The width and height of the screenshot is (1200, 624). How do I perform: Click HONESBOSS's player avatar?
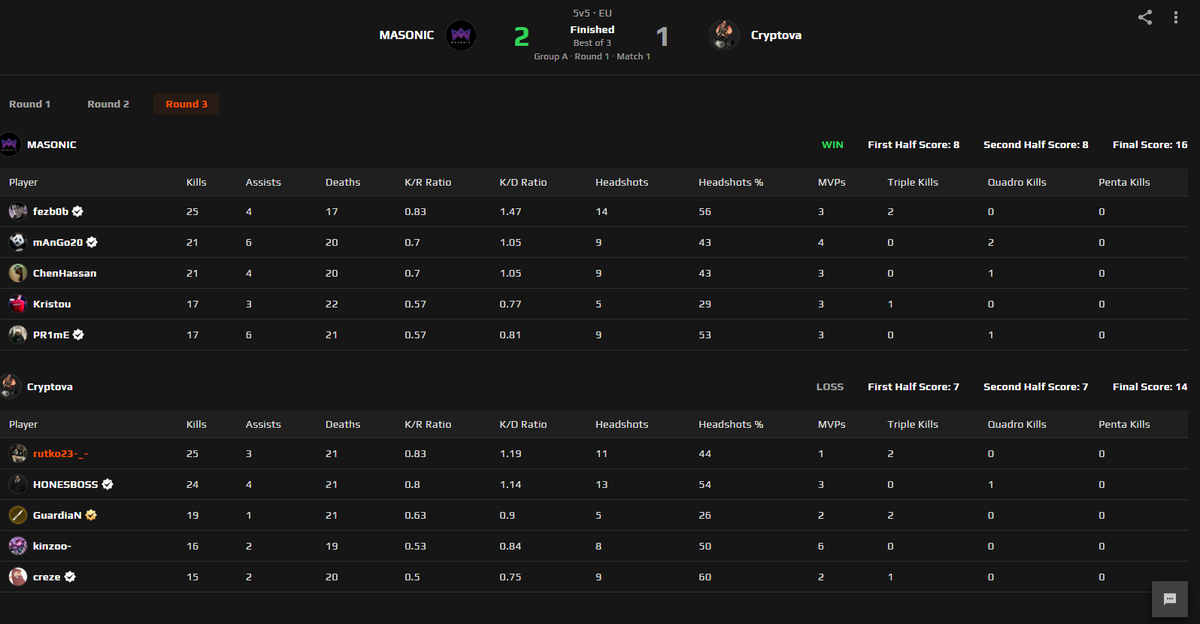[x=18, y=484]
